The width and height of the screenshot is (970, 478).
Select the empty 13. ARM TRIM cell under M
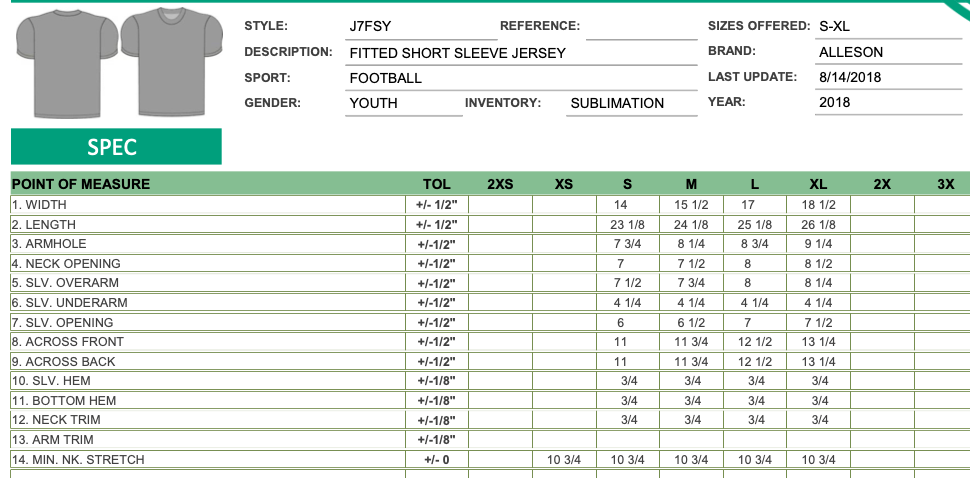(691, 440)
